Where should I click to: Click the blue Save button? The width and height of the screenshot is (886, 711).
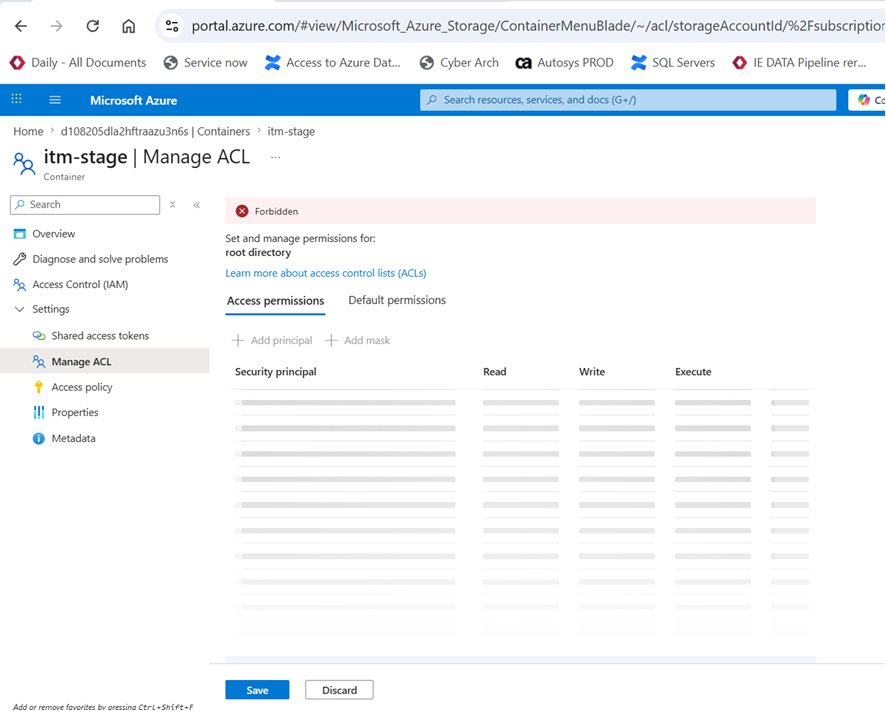pyautogui.click(x=257, y=690)
